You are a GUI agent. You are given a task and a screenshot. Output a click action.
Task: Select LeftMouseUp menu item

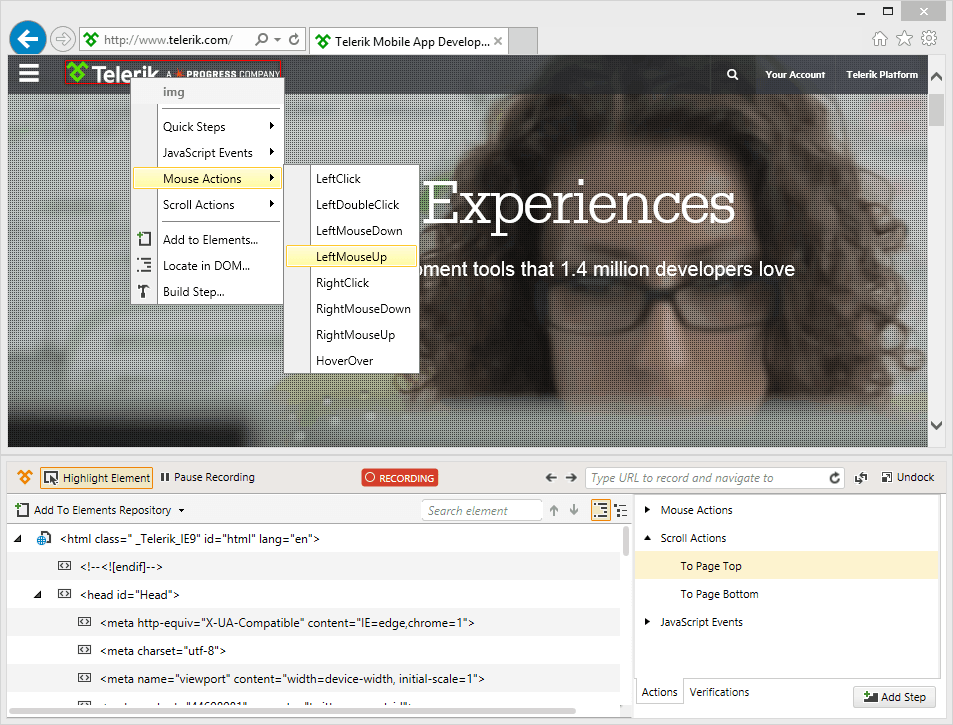[x=351, y=256]
